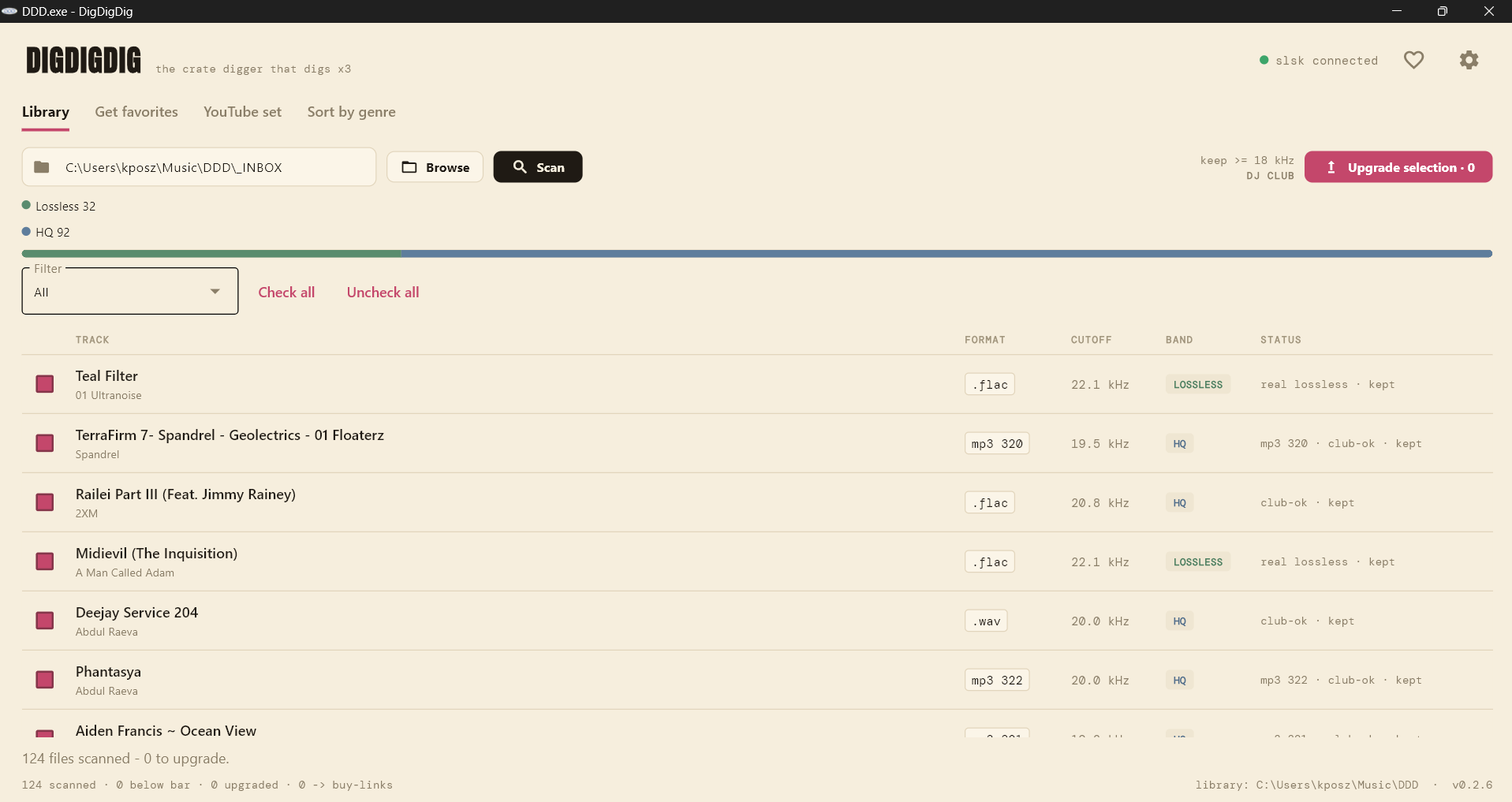
Task: Open the Filter dropdown showing All
Action: tap(130, 292)
